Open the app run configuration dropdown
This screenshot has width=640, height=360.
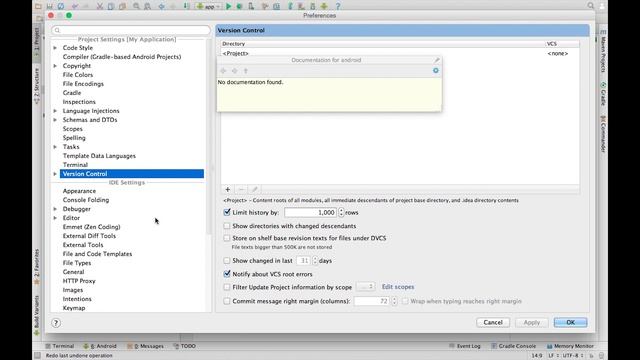(x=209, y=6)
